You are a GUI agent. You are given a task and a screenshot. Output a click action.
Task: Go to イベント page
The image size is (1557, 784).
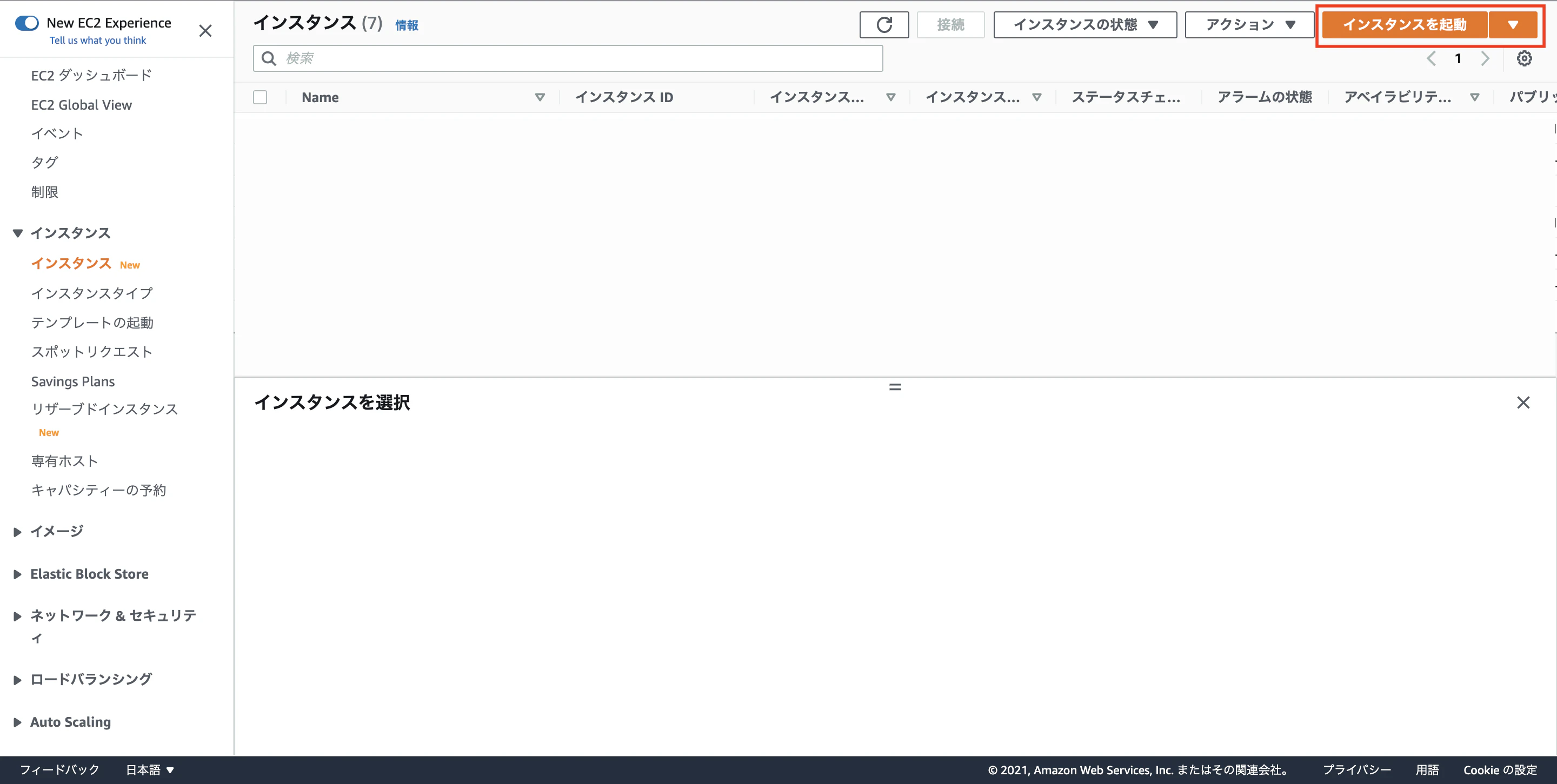click(x=57, y=133)
